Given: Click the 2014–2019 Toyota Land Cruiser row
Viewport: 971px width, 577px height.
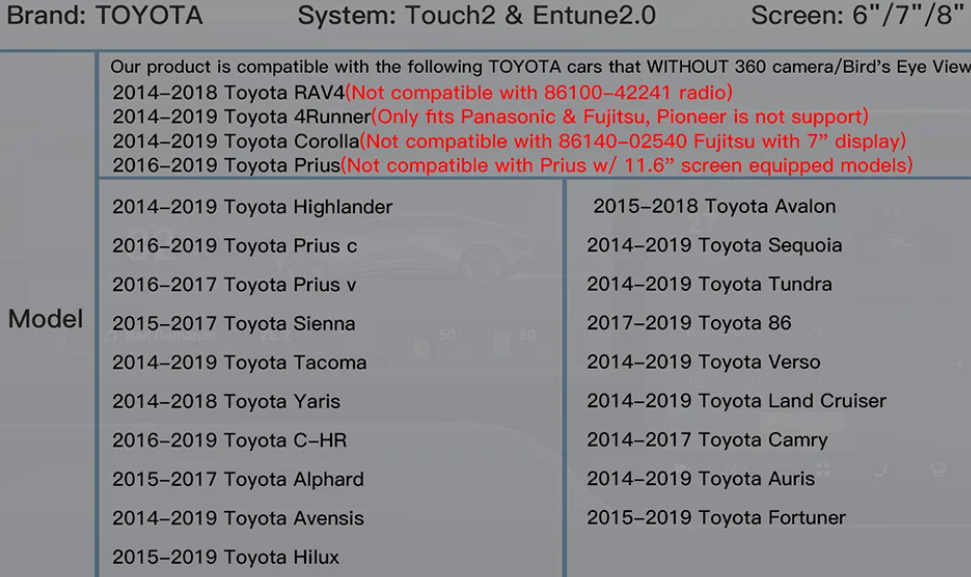Looking at the screenshot, I should tap(736, 401).
